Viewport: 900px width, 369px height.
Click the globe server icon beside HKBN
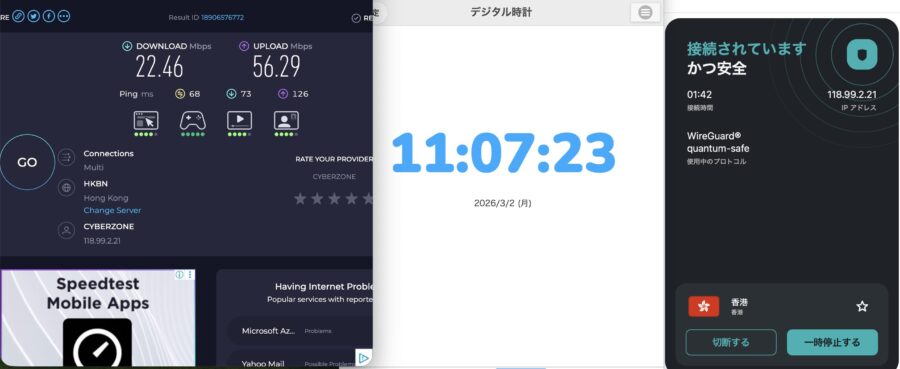point(67,187)
